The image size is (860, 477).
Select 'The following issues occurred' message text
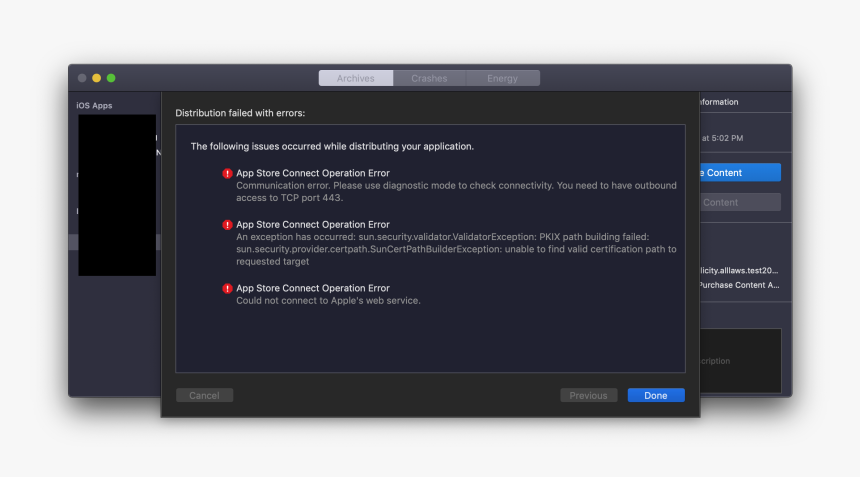click(x=332, y=146)
